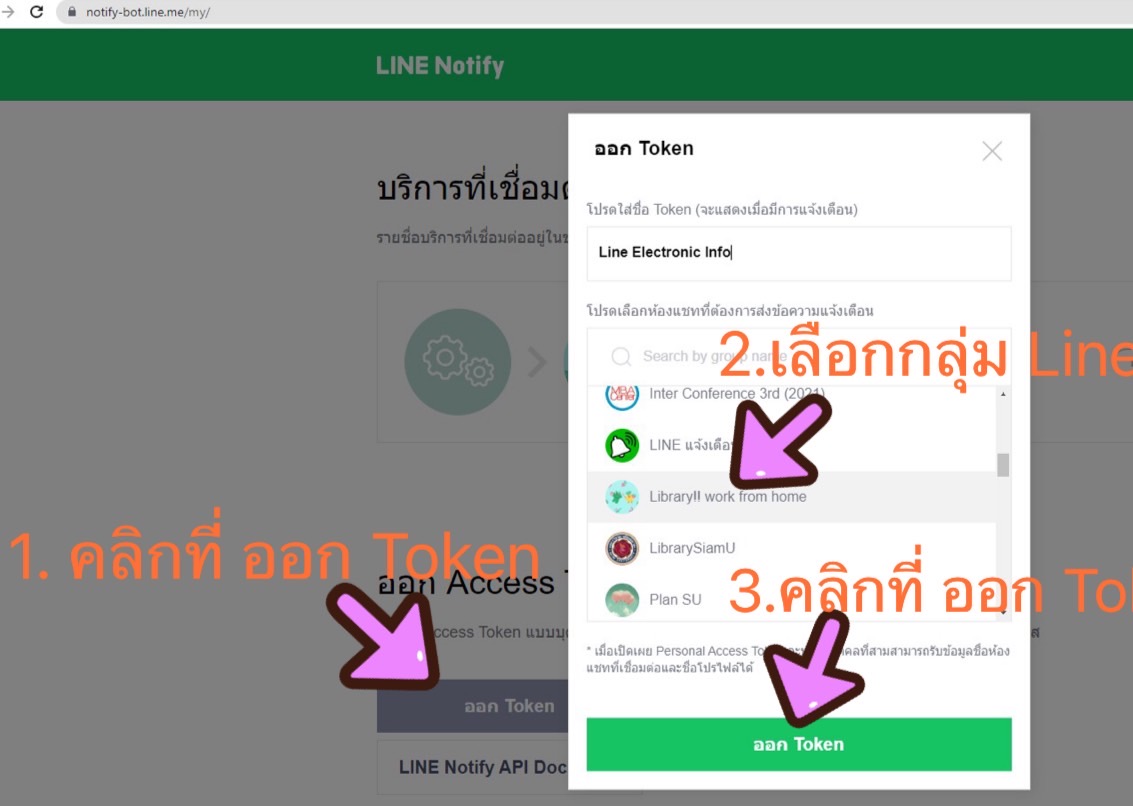
Task: Click the group list scrollbar thumb
Action: click(1003, 465)
